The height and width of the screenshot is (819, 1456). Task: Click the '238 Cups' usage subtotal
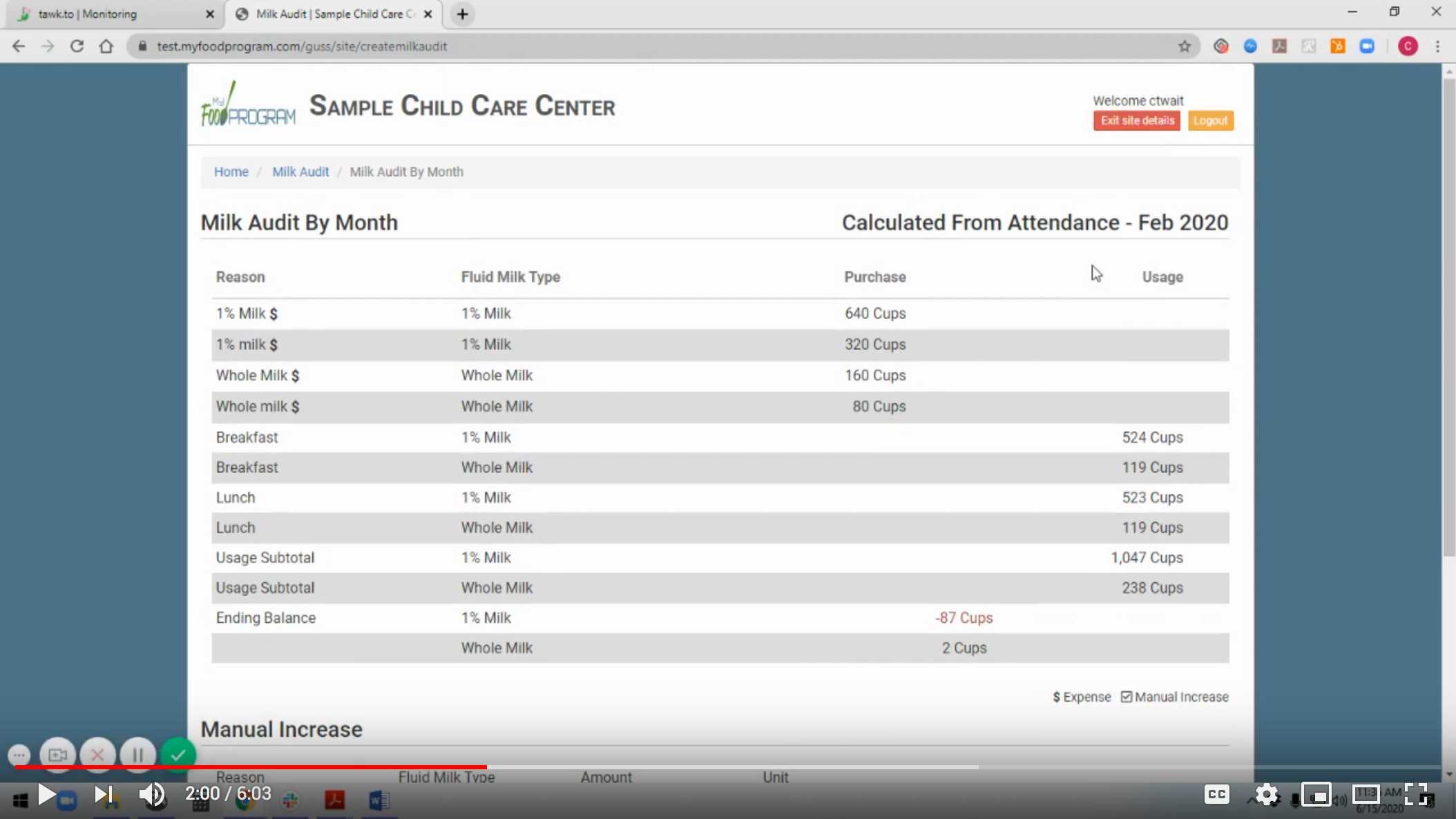[x=1152, y=588]
